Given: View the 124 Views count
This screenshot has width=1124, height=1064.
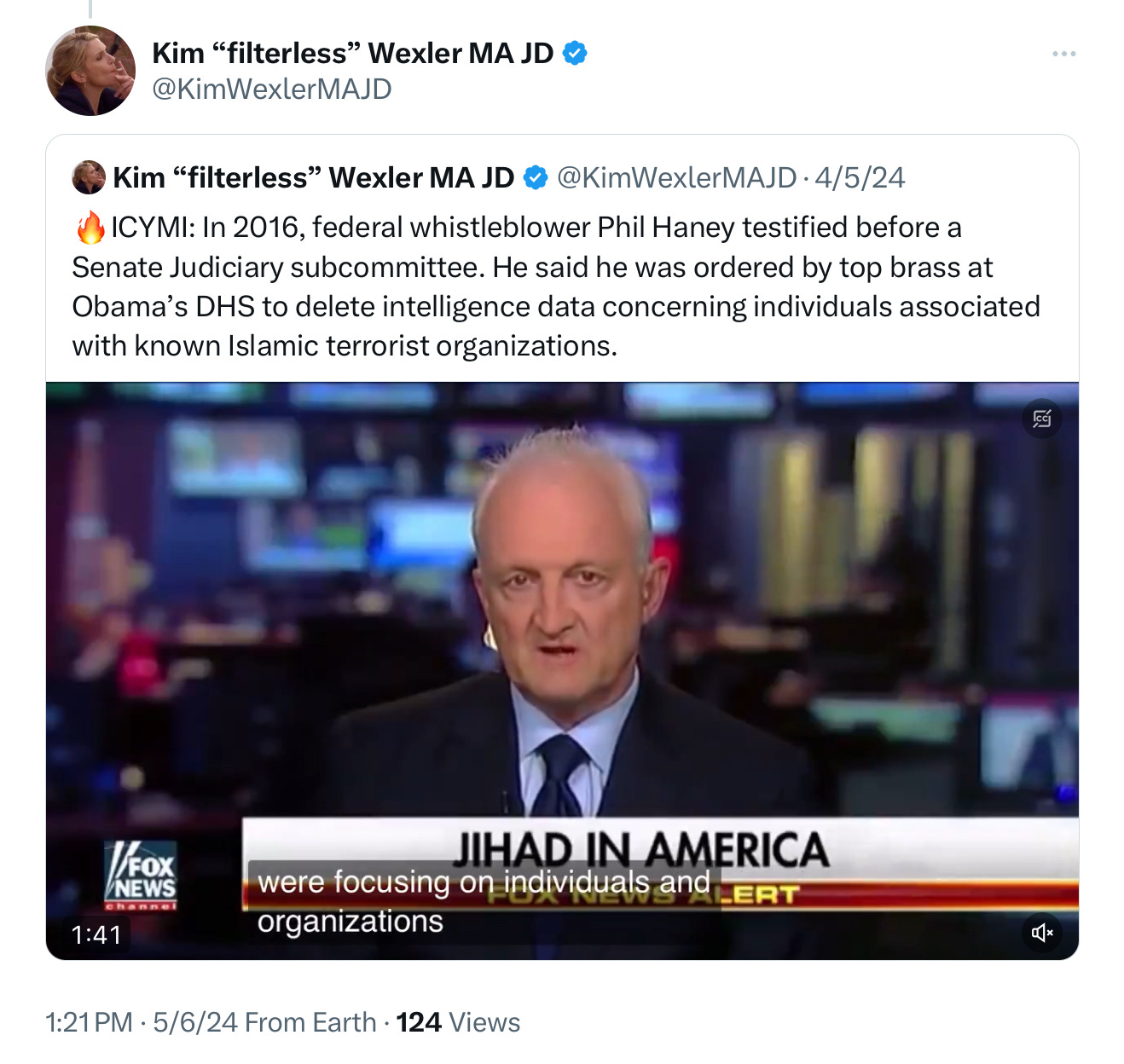Looking at the screenshot, I should click(458, 1022).
